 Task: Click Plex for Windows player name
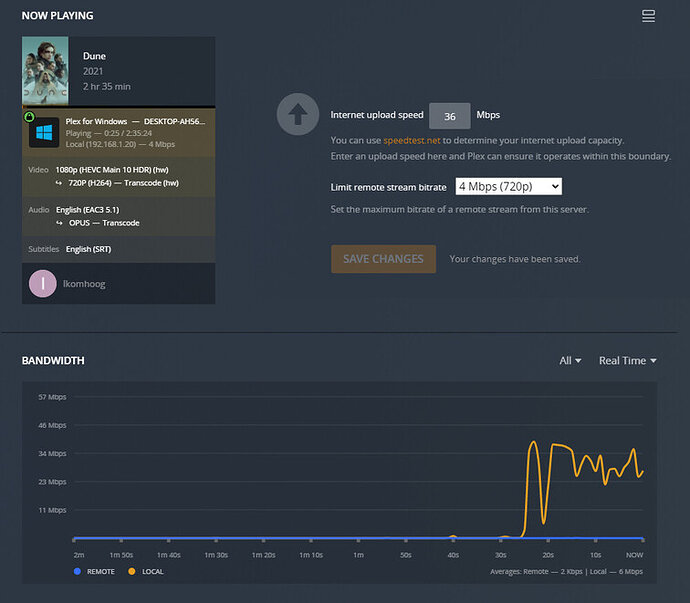point(96,121)
